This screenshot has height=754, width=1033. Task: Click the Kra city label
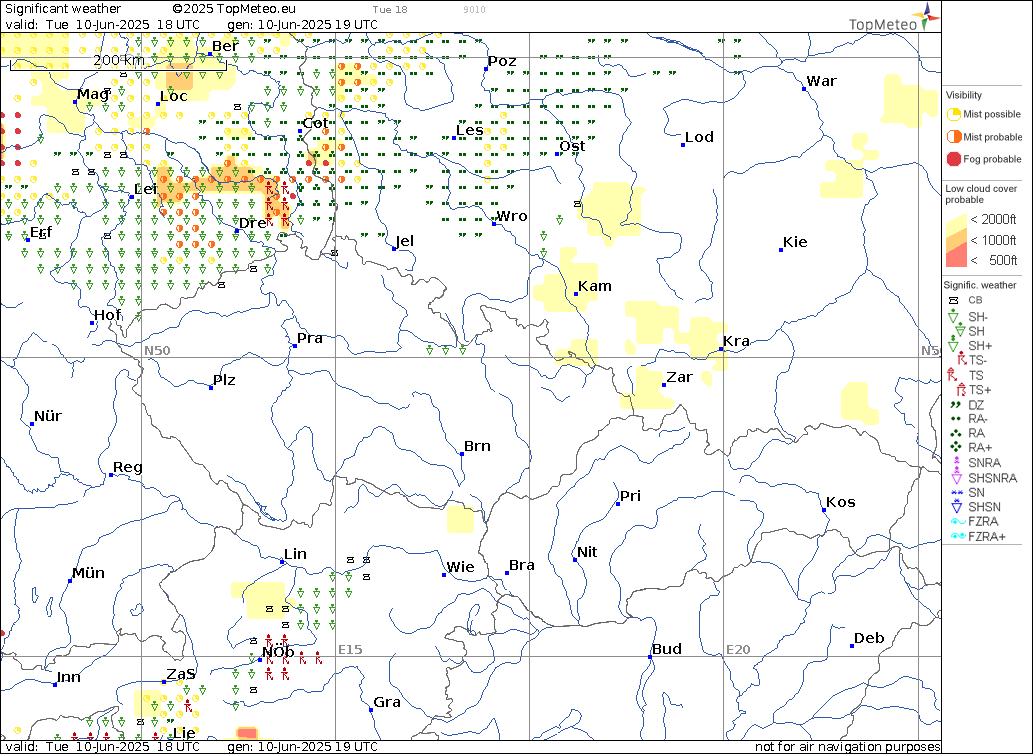(x=736, y=341)
